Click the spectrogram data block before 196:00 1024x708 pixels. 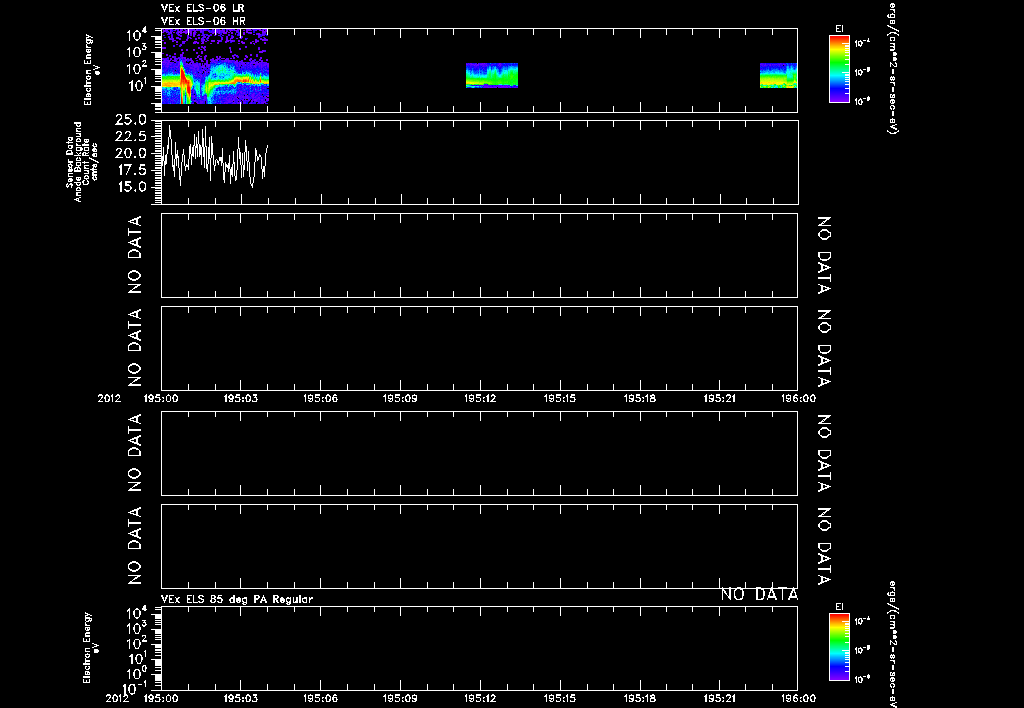tap(778, 75)
